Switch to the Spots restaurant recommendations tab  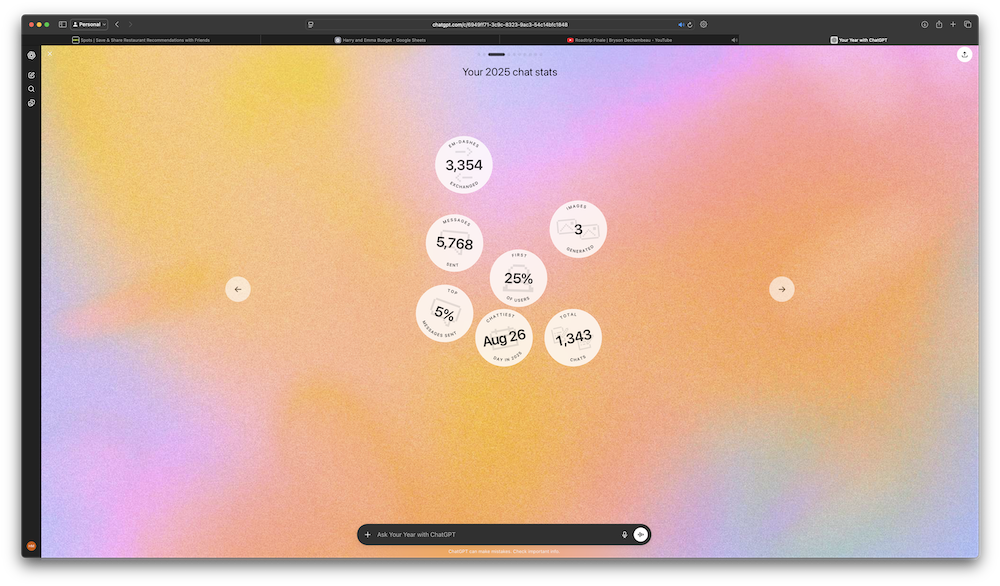click(140, 40)
